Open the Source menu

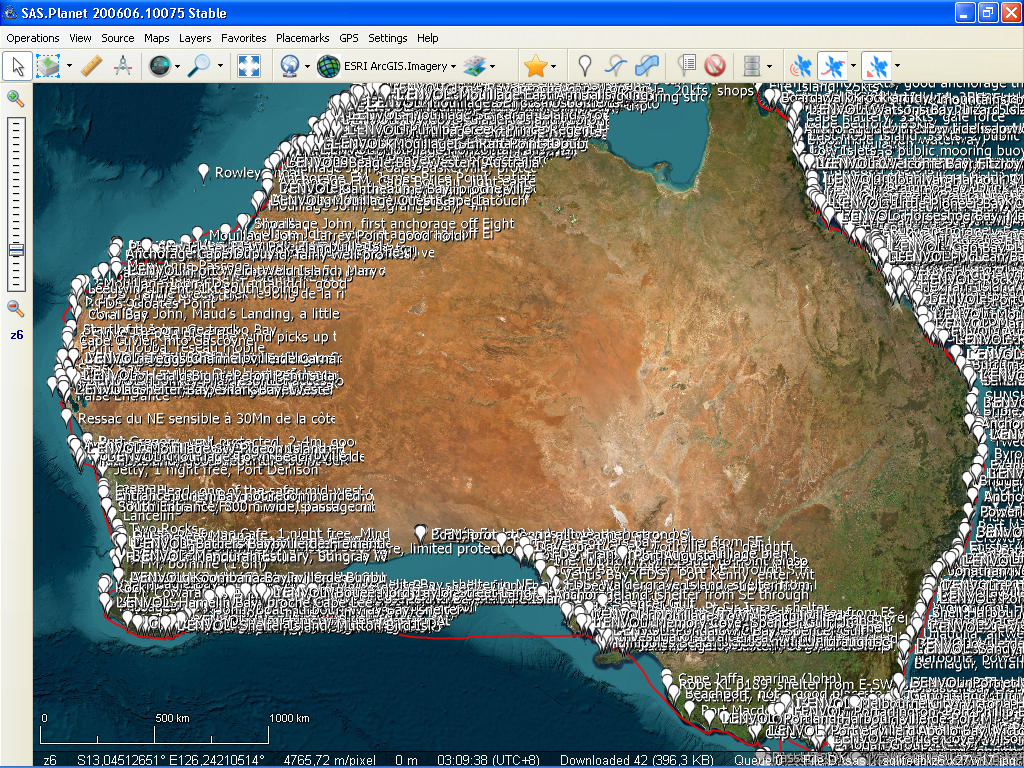click(118, 38)
